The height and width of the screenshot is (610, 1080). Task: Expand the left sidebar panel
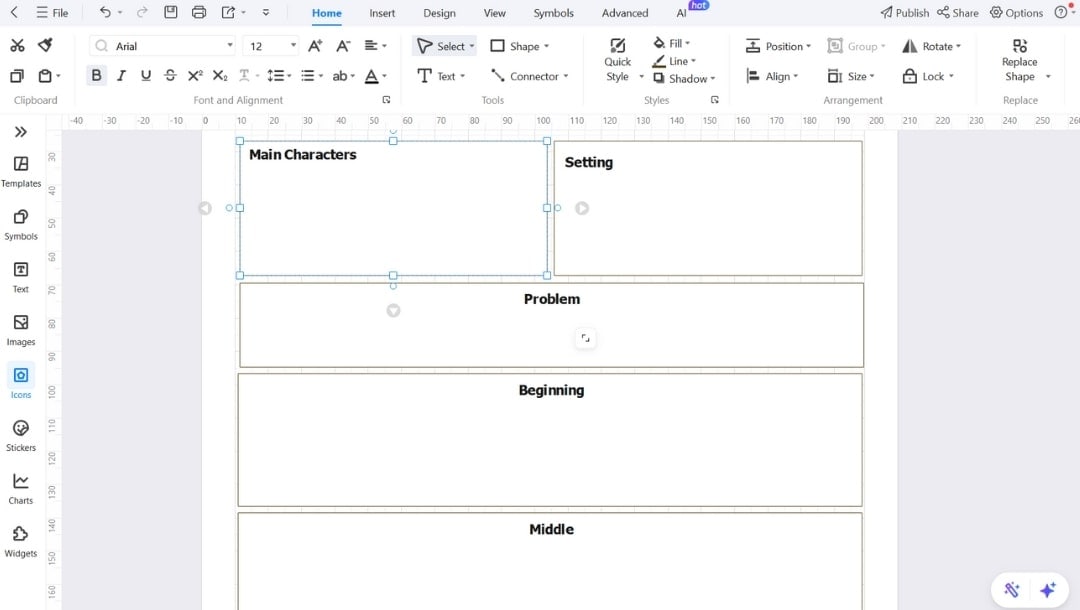coord(21,132)
